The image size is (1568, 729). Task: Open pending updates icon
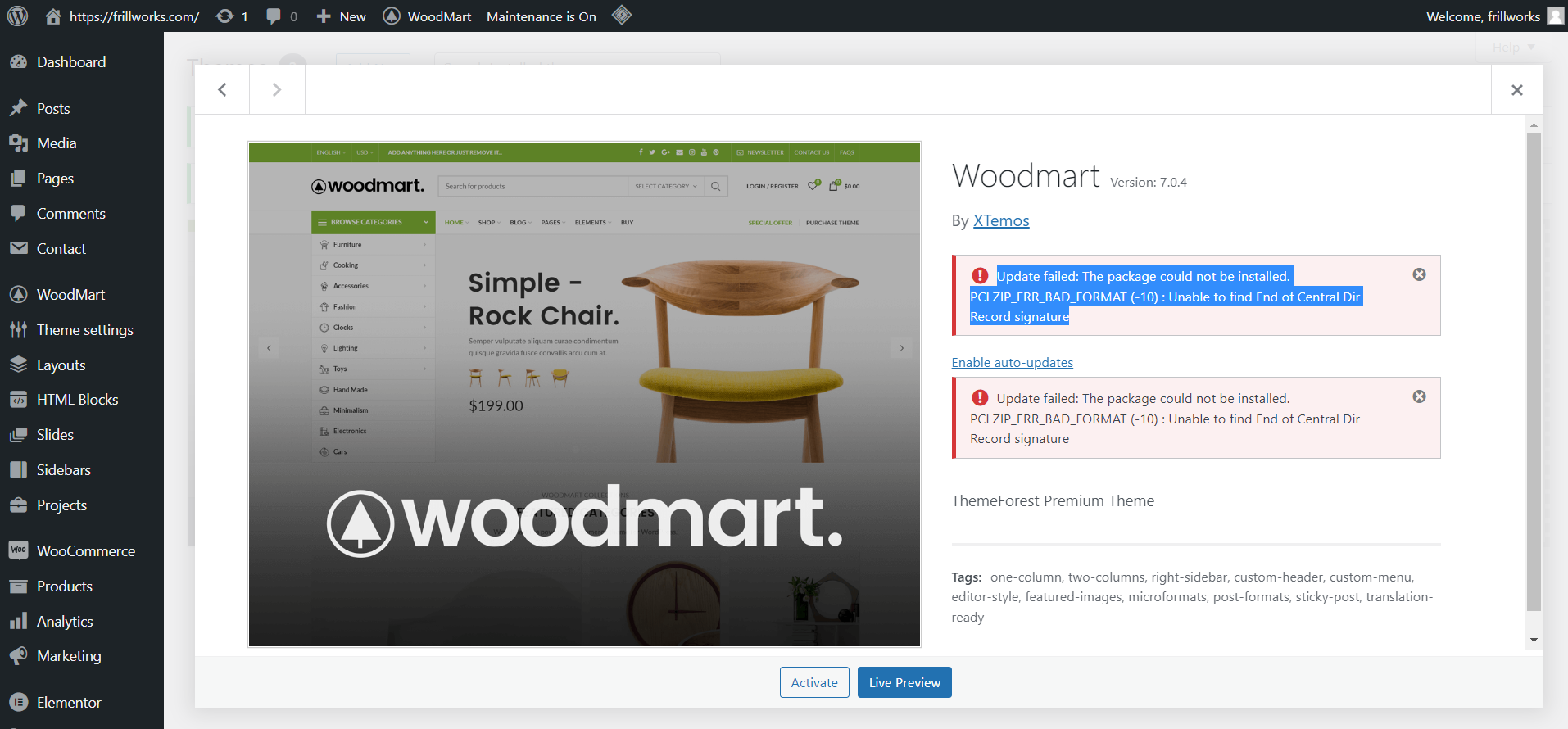coord(224,16)
